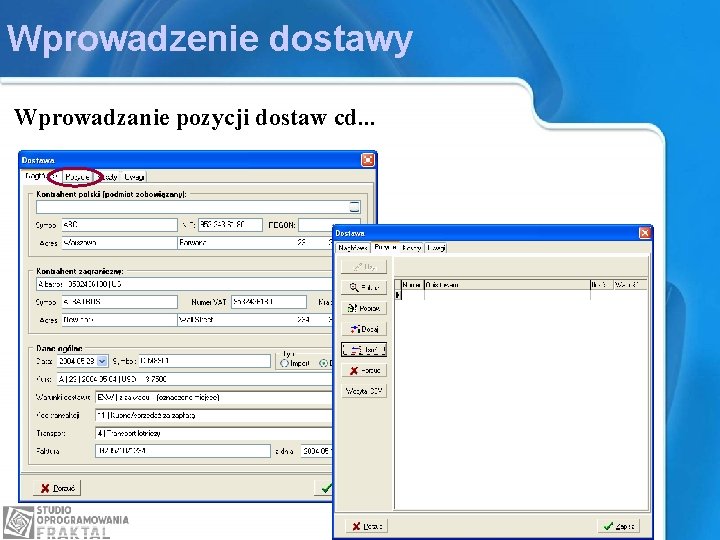Click the row selector arrow in the empty grid

[x=398, y=295]
